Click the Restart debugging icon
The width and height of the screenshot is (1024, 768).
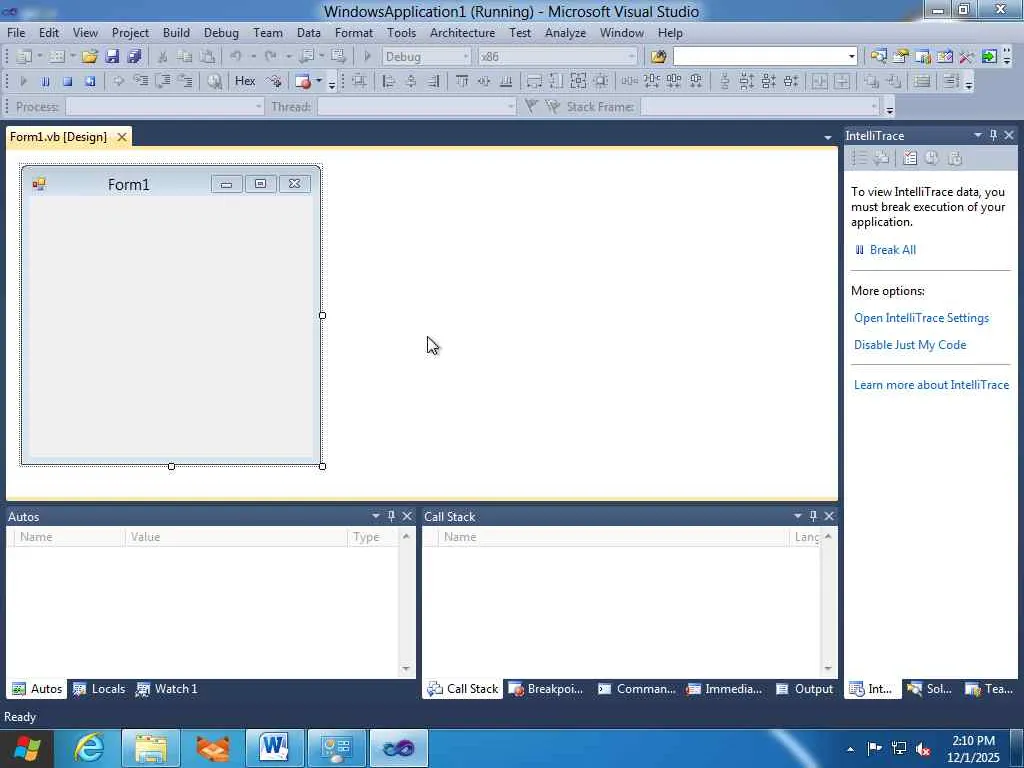pyautogui.click(x=90, y=82)
